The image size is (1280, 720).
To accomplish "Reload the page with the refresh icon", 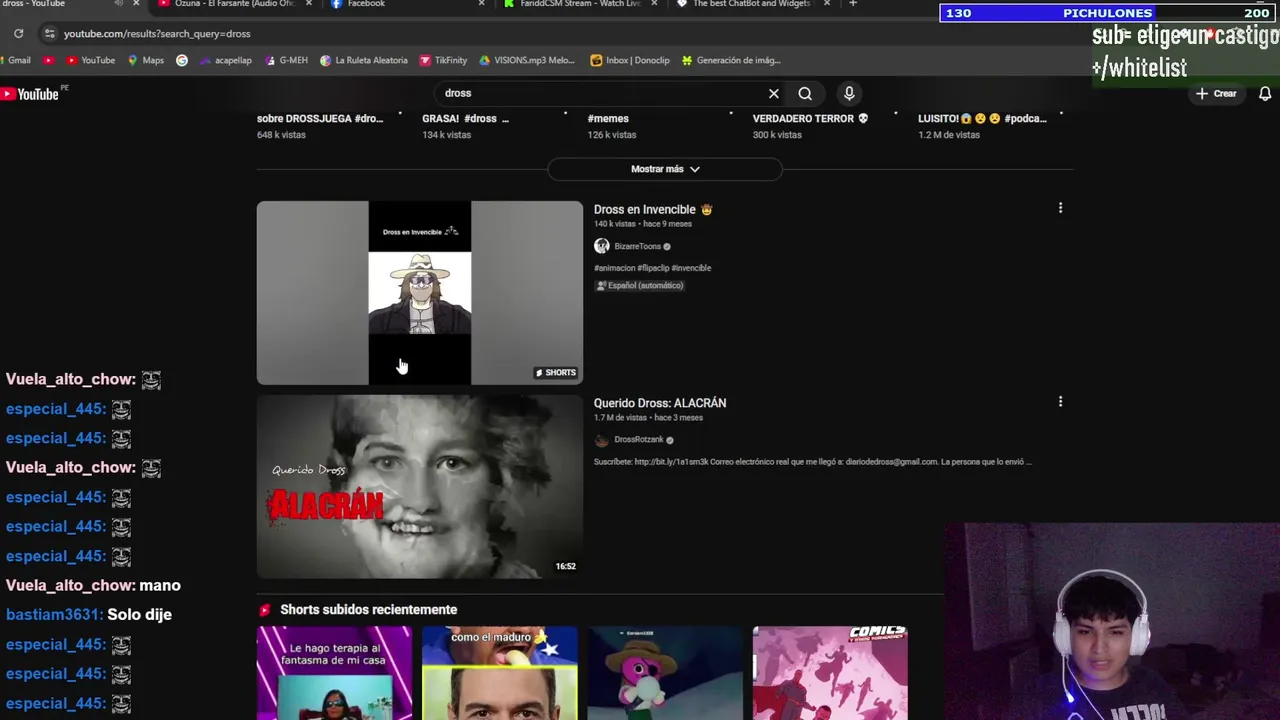I will 18,33.
